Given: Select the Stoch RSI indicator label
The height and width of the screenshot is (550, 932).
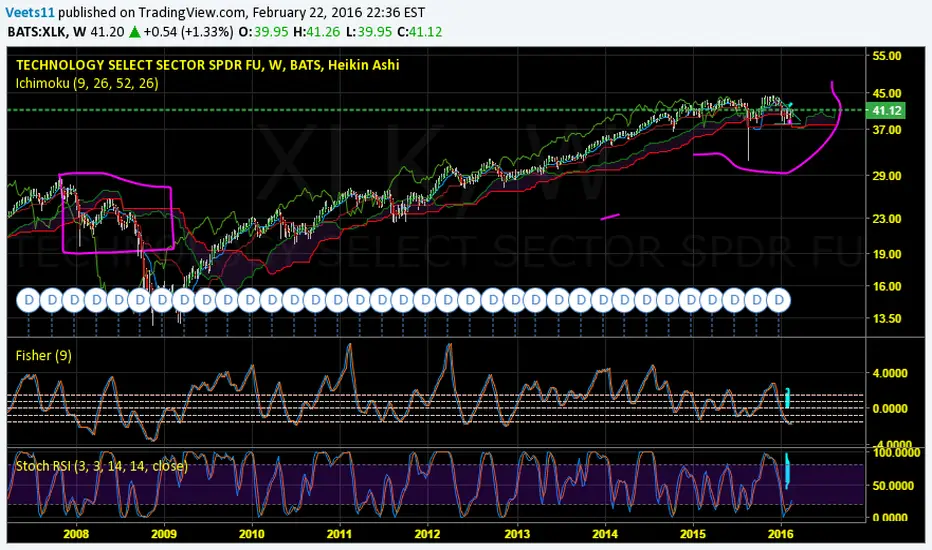Looking at the screenshot, I should pyautogui.click(x=101, y=466).
